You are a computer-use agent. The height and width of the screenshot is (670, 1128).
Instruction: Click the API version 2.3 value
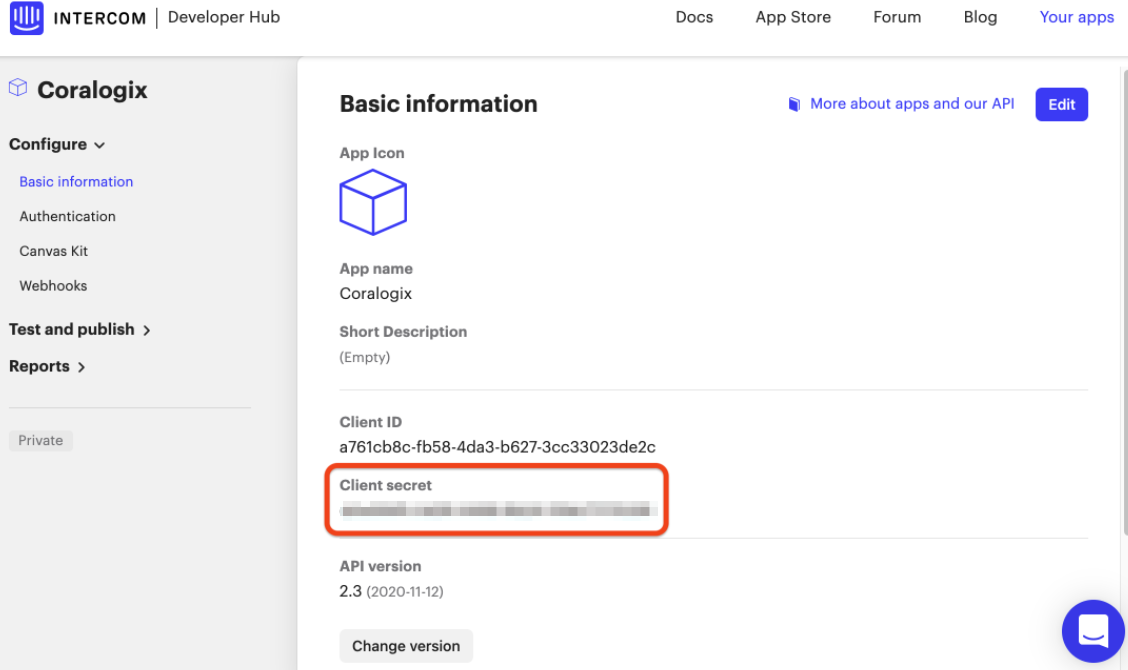(x=350, y=592)
